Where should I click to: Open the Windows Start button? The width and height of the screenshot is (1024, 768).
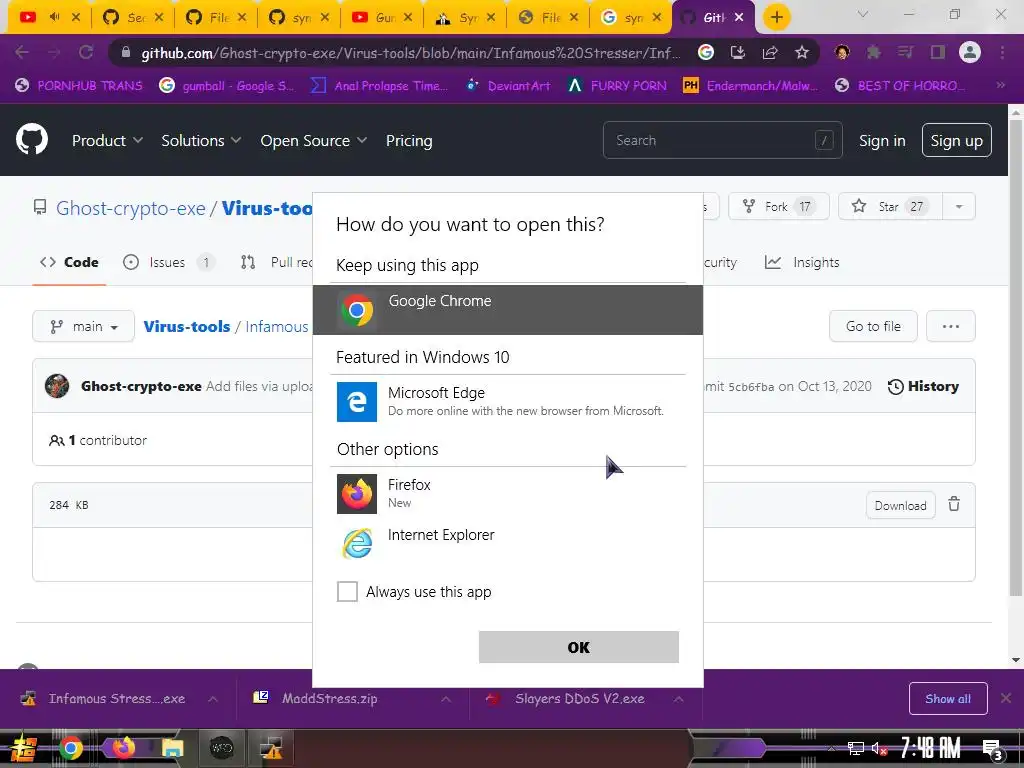(x=22, y=748)
